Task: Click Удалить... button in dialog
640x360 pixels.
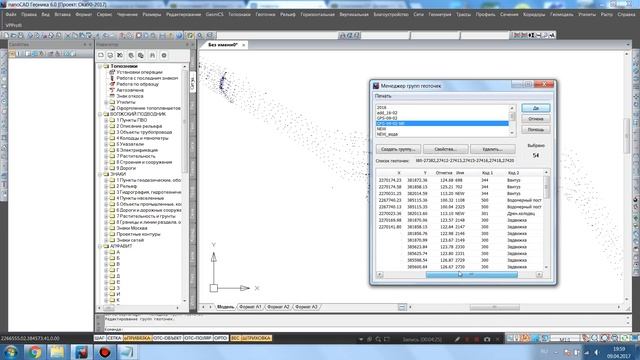Action: click(x=493, y=149)
